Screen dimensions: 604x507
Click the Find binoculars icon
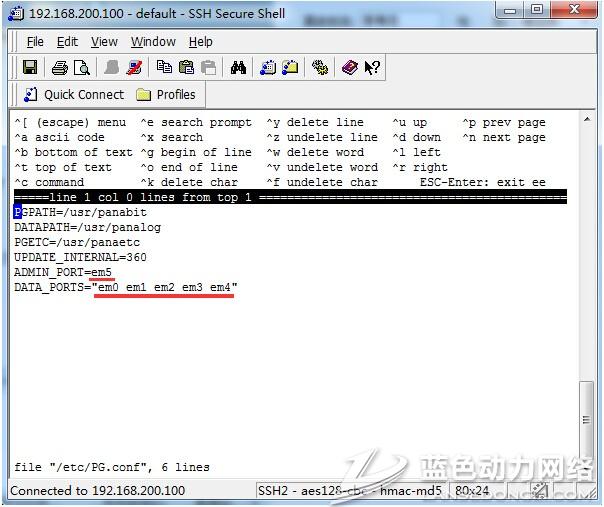coord(238,68)
